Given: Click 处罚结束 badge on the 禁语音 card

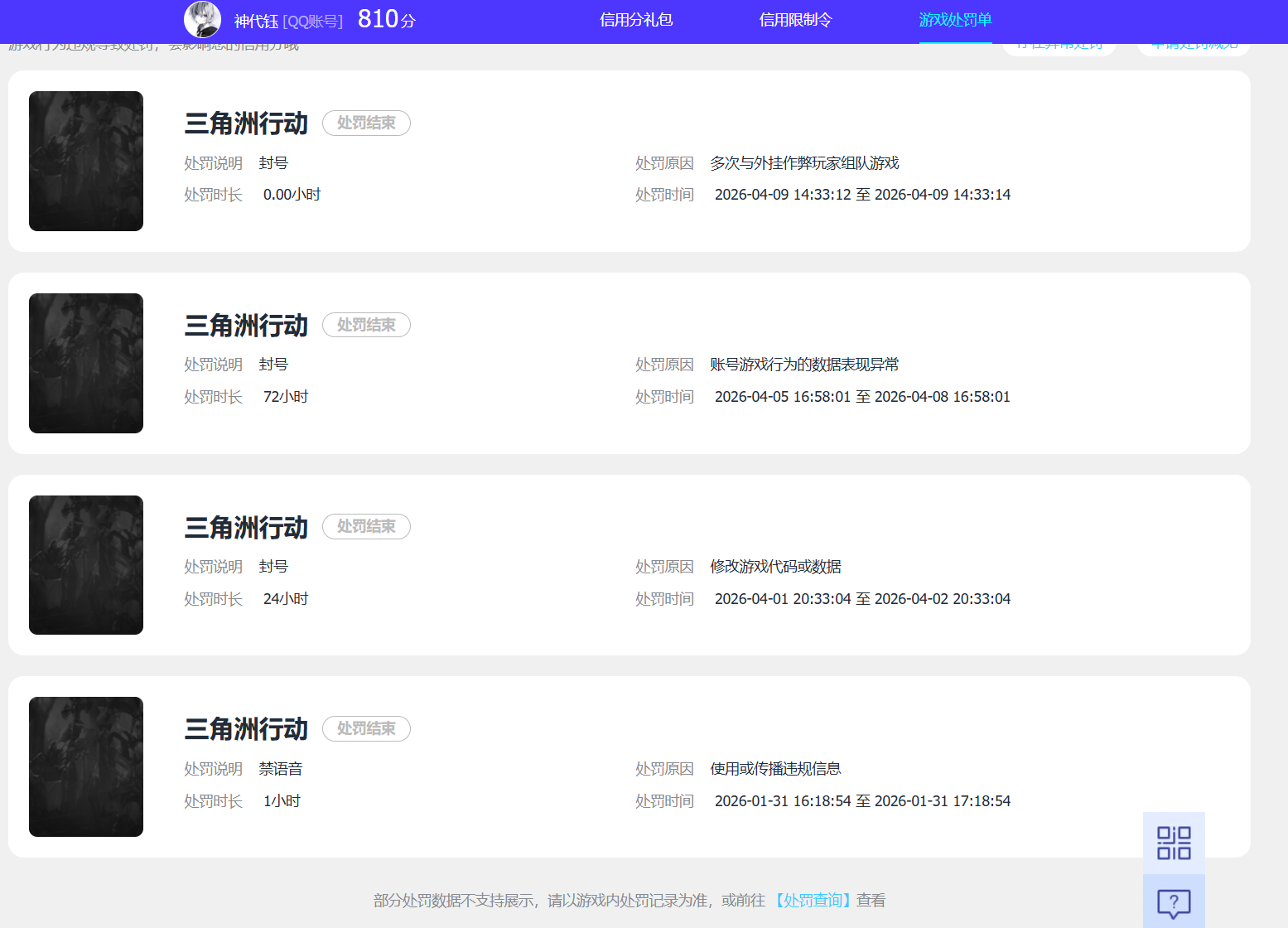Looking at the screenshot, I should click(x=366, y=728).
